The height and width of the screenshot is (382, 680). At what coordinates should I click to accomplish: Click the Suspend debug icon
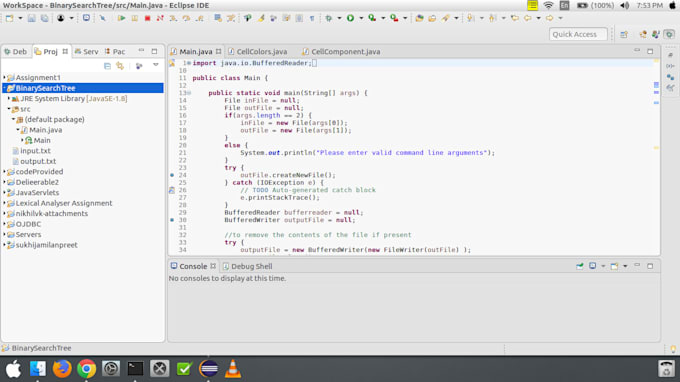[134, 18]
